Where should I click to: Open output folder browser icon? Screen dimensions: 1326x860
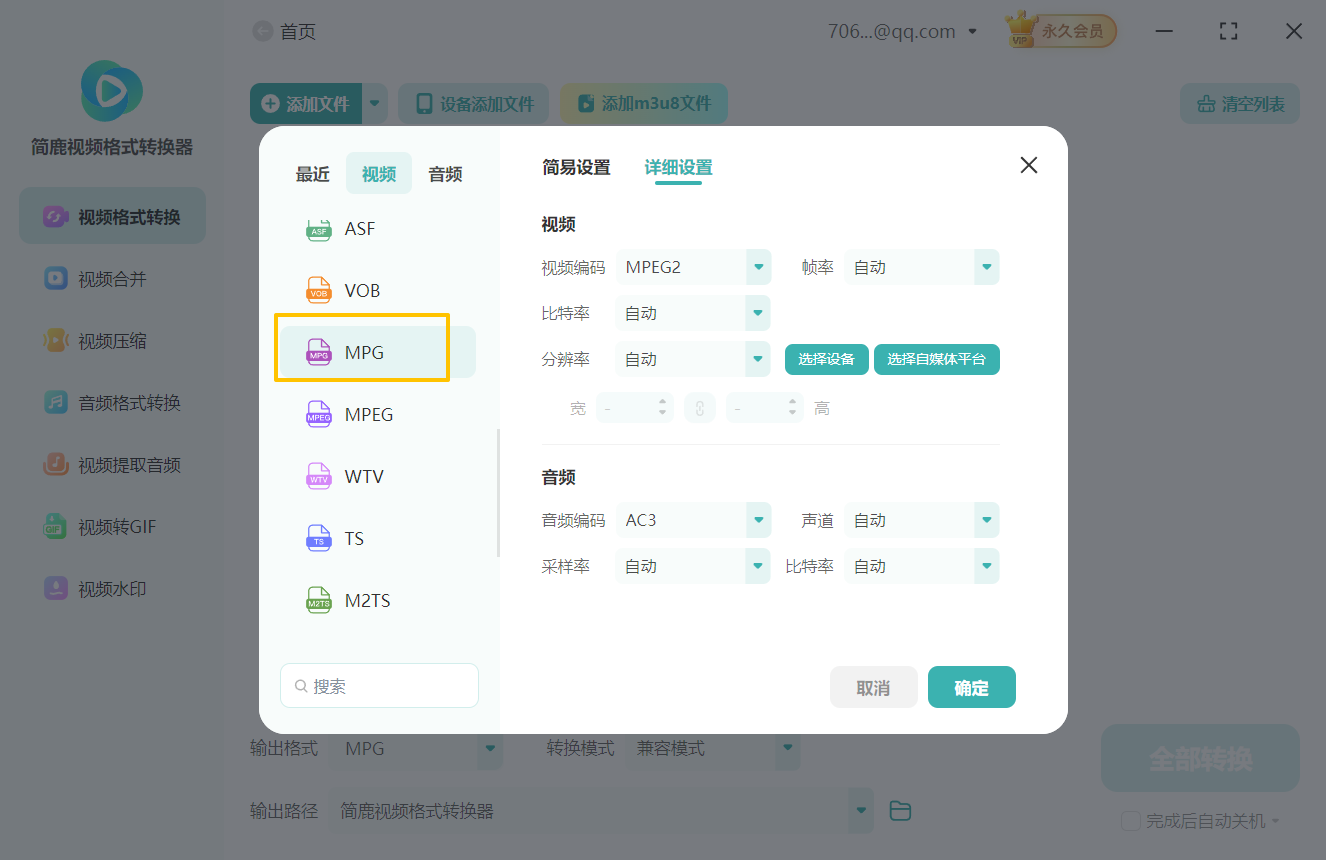(x=899, y=811)
